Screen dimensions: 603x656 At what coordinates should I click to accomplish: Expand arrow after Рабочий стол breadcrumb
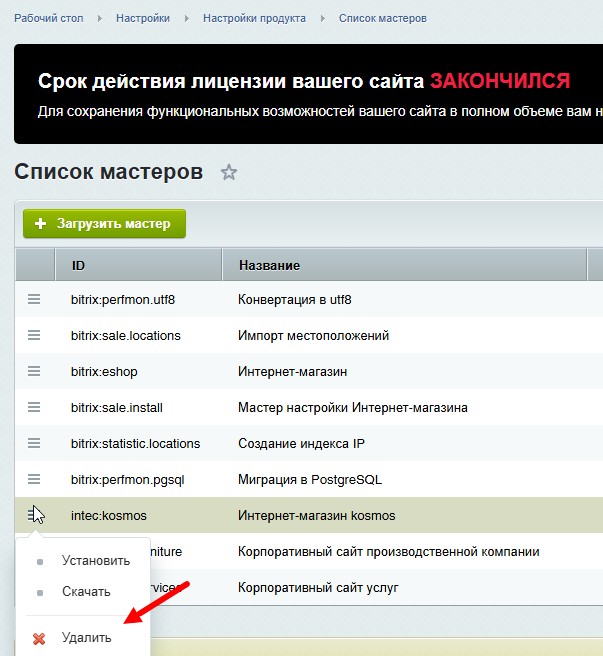click(100, 19)
